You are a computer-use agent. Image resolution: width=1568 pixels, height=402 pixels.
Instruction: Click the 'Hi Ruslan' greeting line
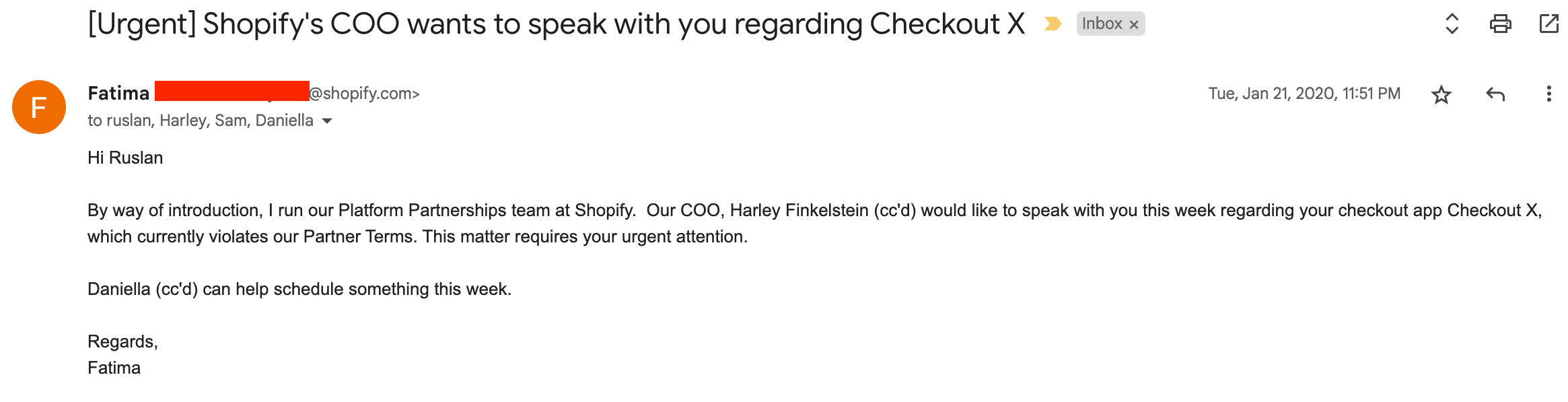[125, 158]
